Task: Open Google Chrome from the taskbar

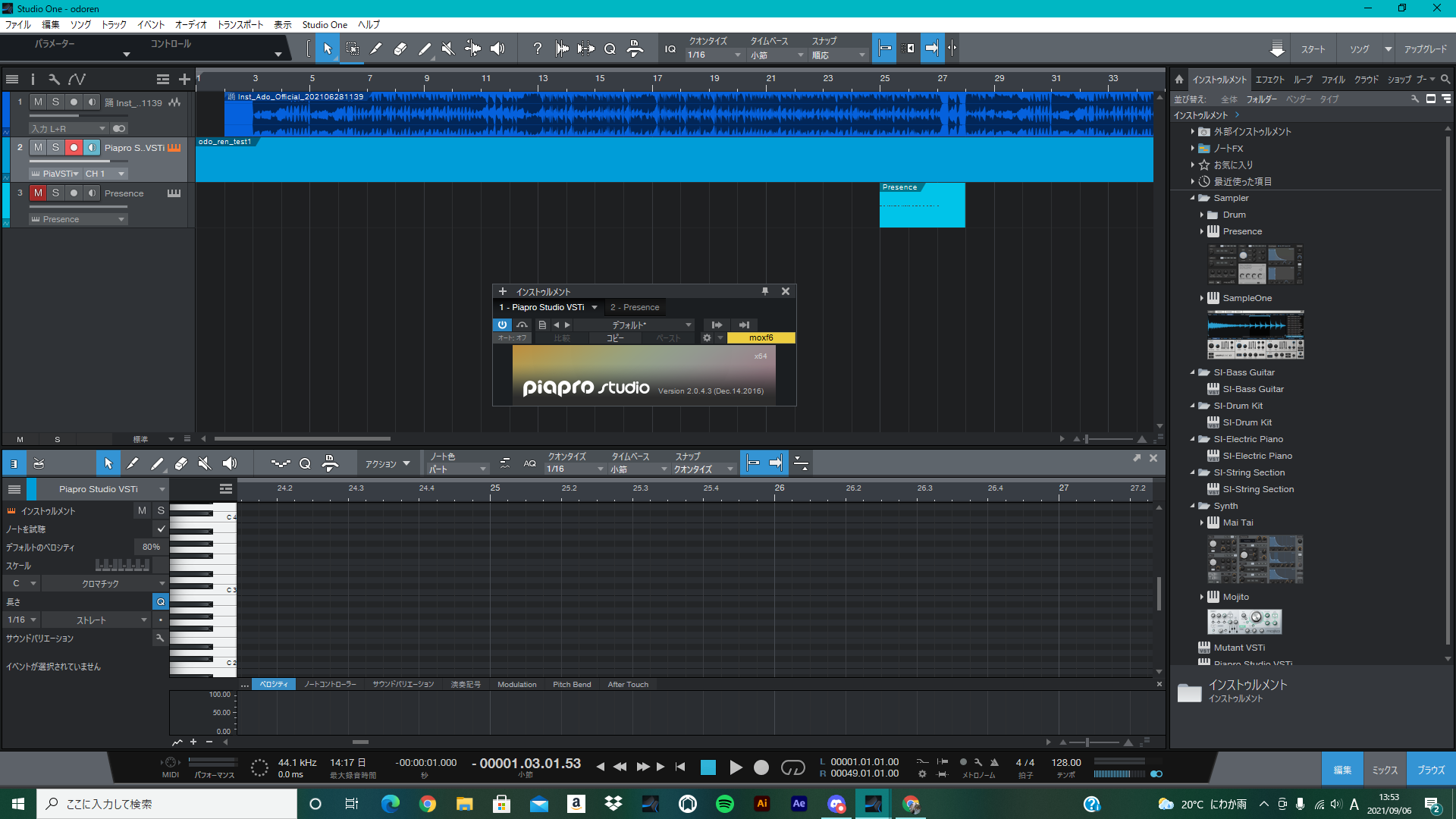Action: click(x=428, y=804)
